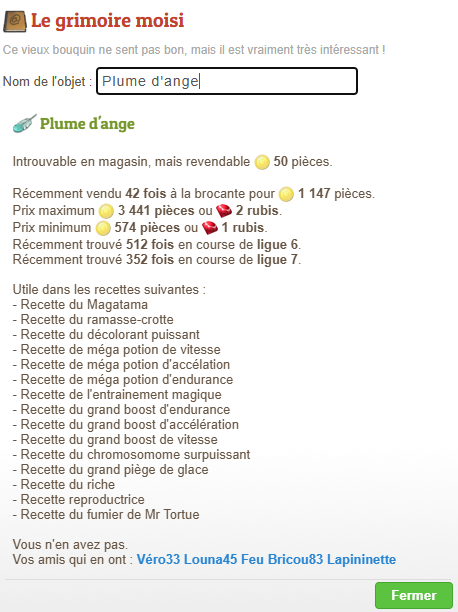Open friend Lapininette's profile link
The width and height of the screenshot is (458, 612).
(x=362, y=559)
